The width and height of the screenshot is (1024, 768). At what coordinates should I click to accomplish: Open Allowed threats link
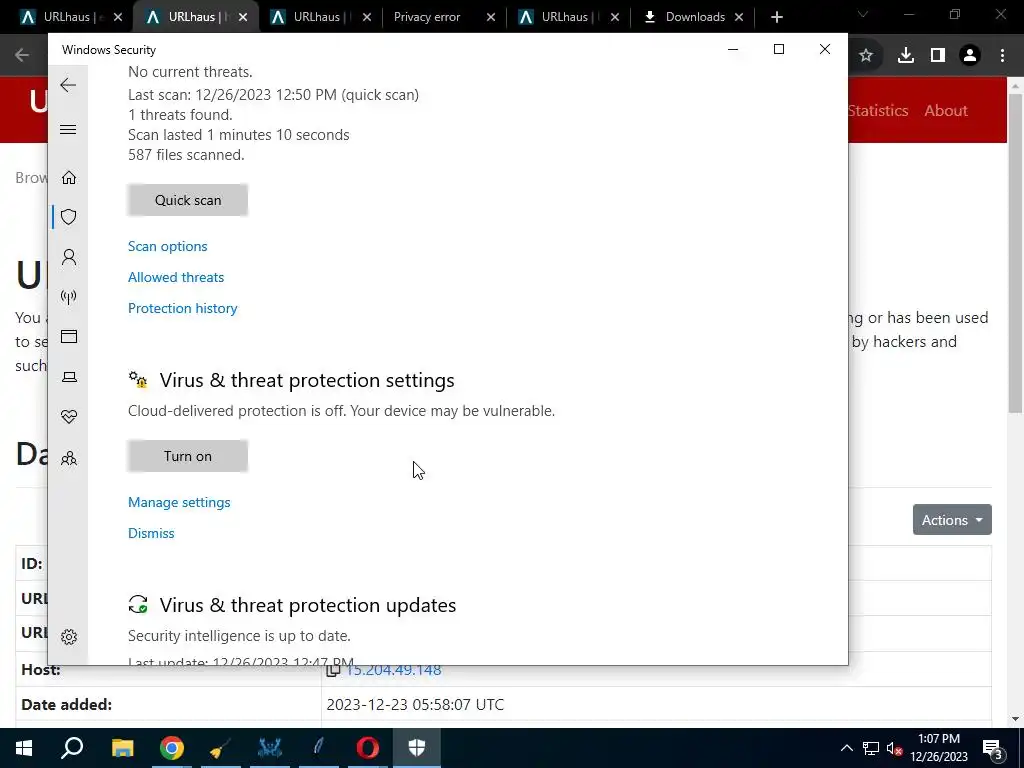tap(176, 277)
